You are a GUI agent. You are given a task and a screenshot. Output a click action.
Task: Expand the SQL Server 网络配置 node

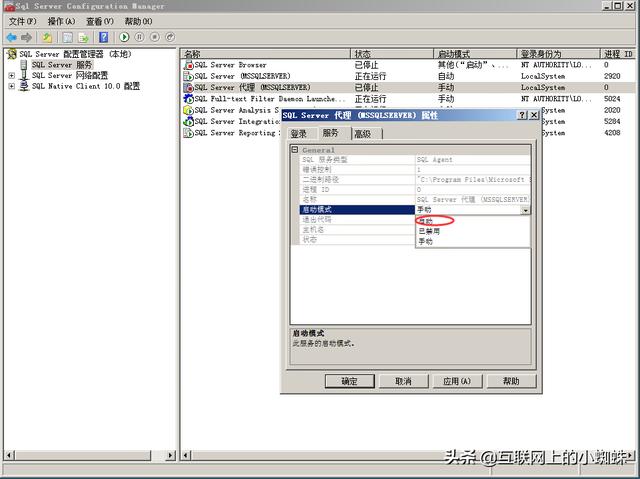(x=11, y=75)
